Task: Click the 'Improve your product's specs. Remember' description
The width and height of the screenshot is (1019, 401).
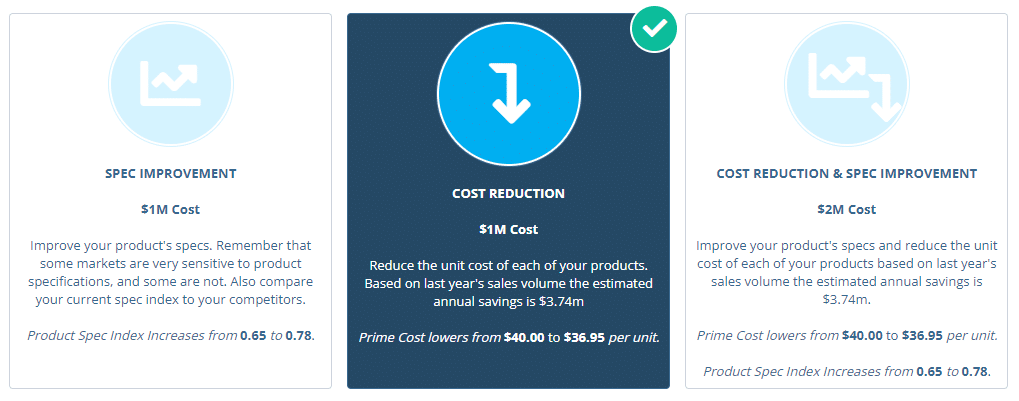Action: pos(171,272)
